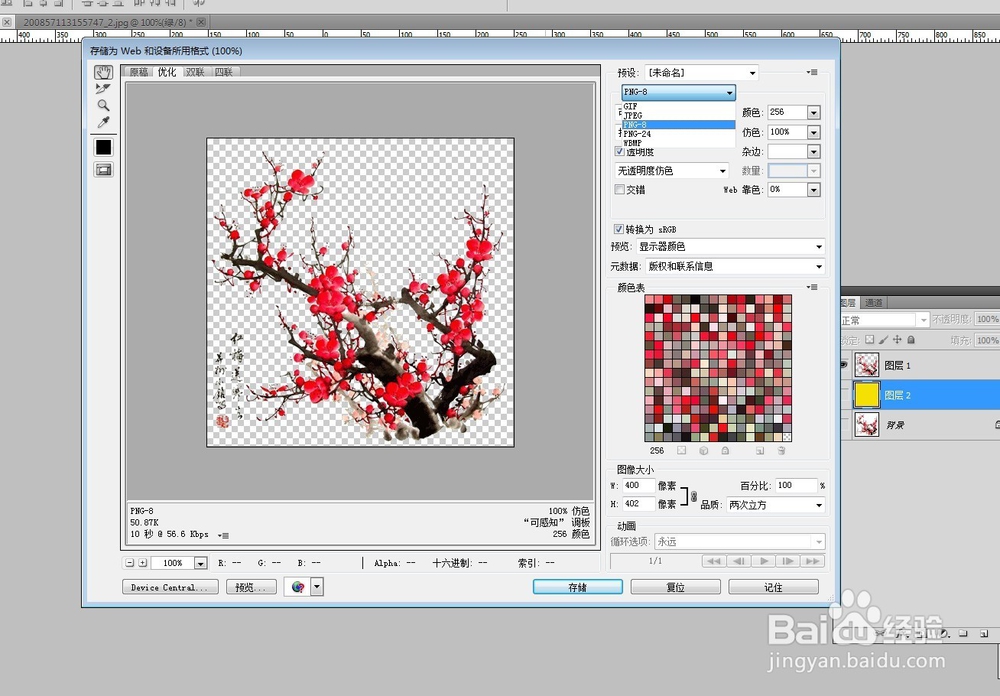Click the web-shift cube icon
Image resolution: width=1000 pixels, height=696 pixels.
coord(703,450)
